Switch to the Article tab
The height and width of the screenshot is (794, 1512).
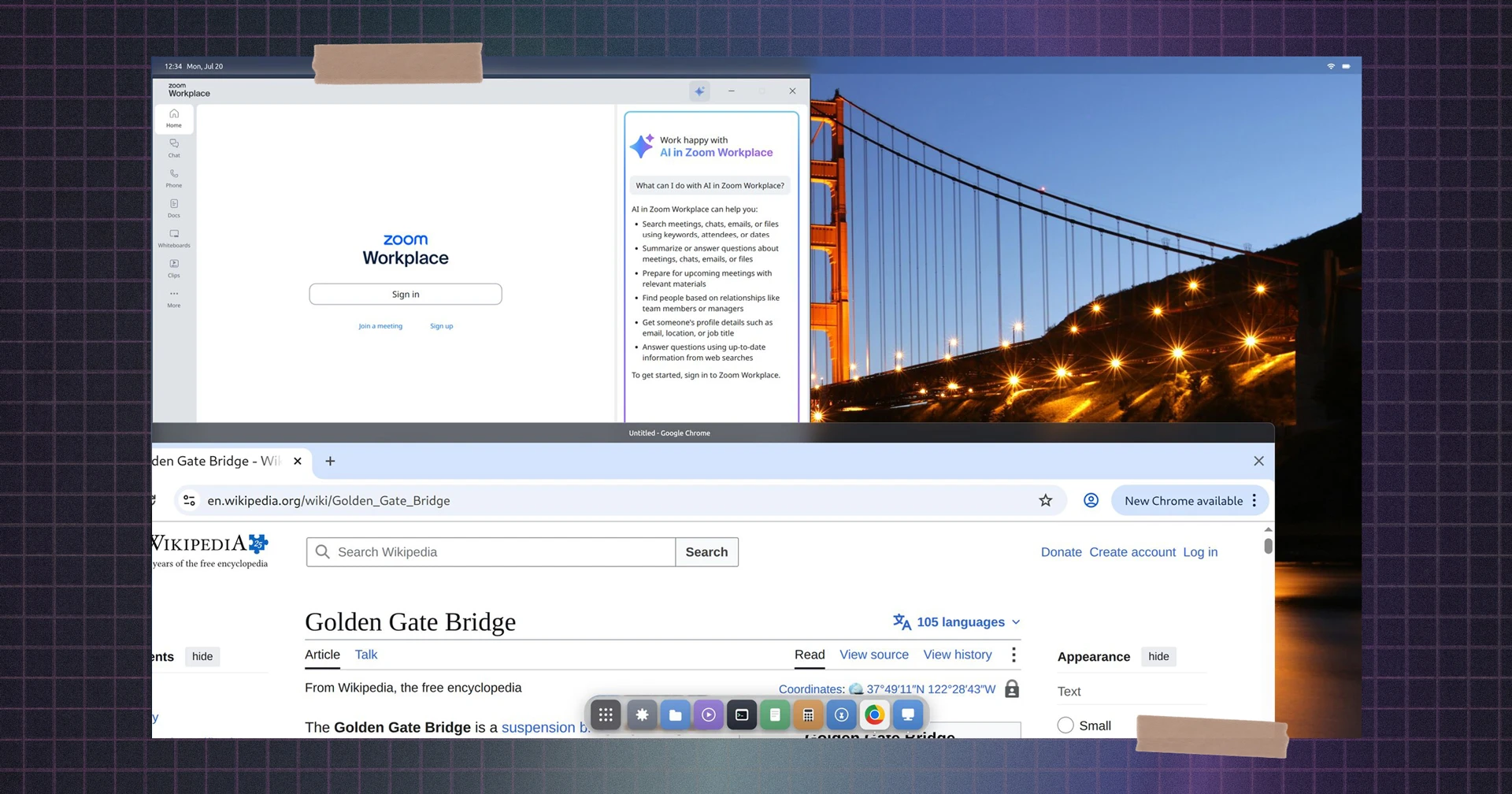322,655
